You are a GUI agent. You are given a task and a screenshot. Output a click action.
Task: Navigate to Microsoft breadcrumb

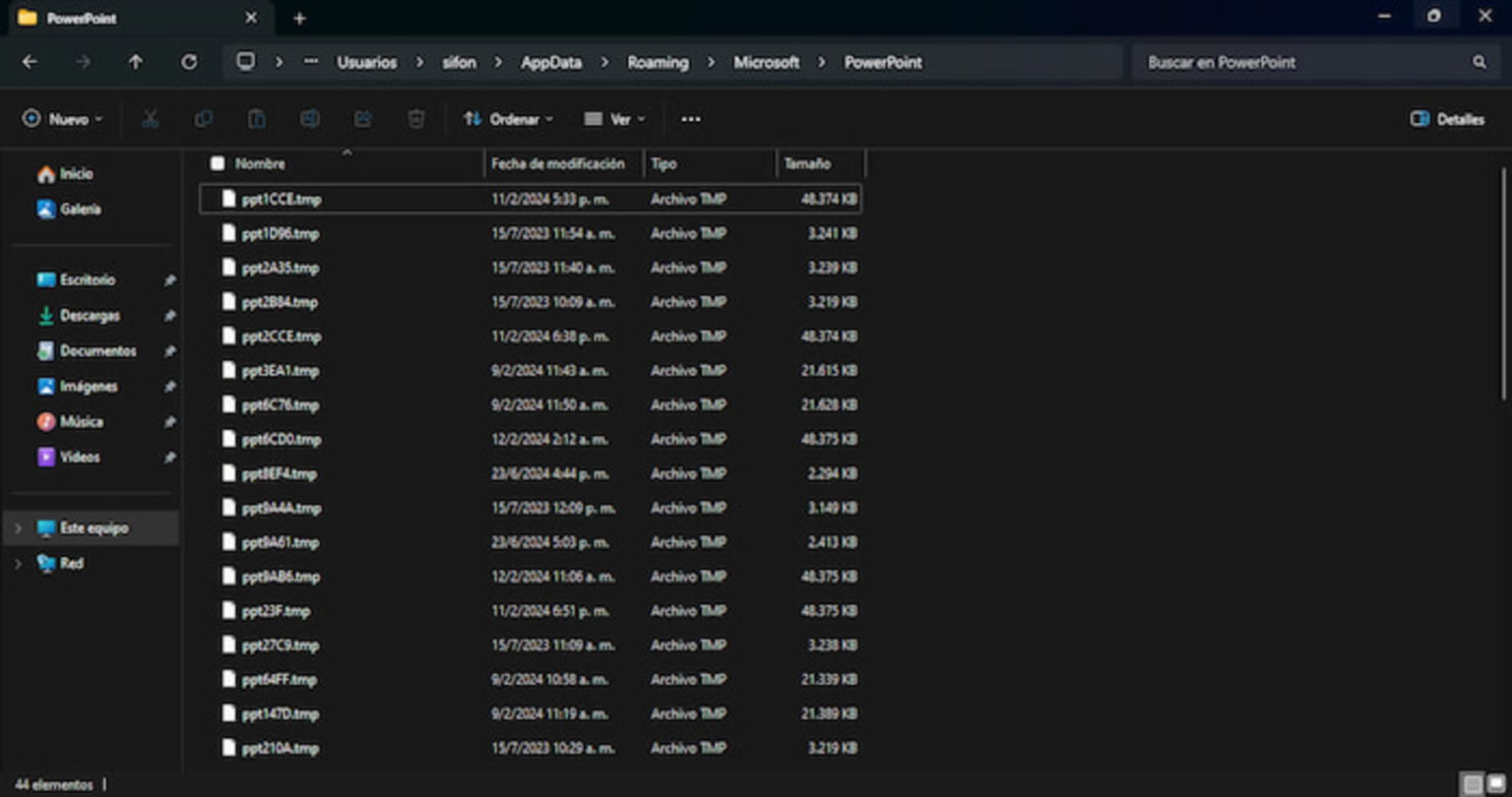pos(766,62)
